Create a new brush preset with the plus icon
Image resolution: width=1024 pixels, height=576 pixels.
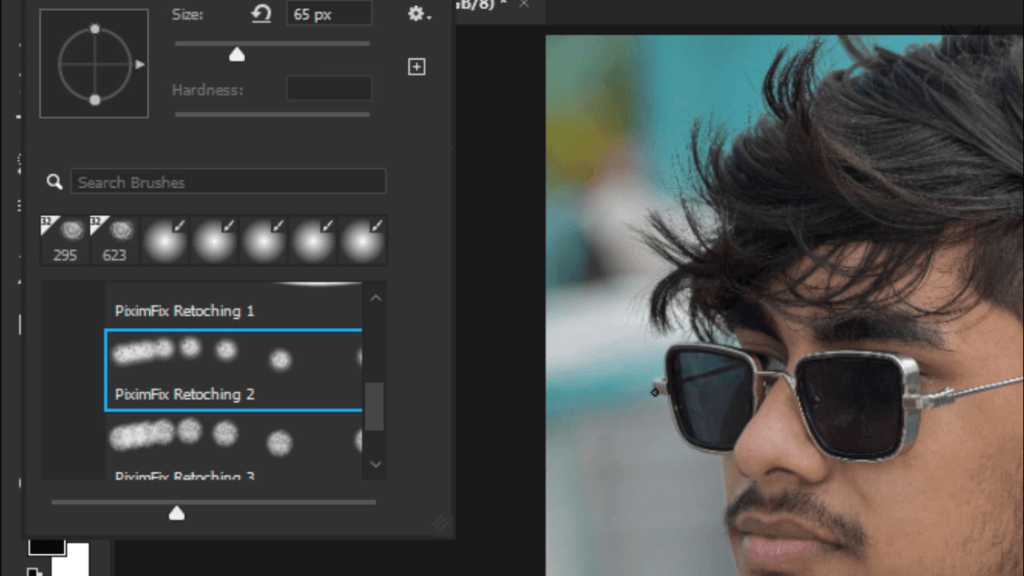point(417,67)
